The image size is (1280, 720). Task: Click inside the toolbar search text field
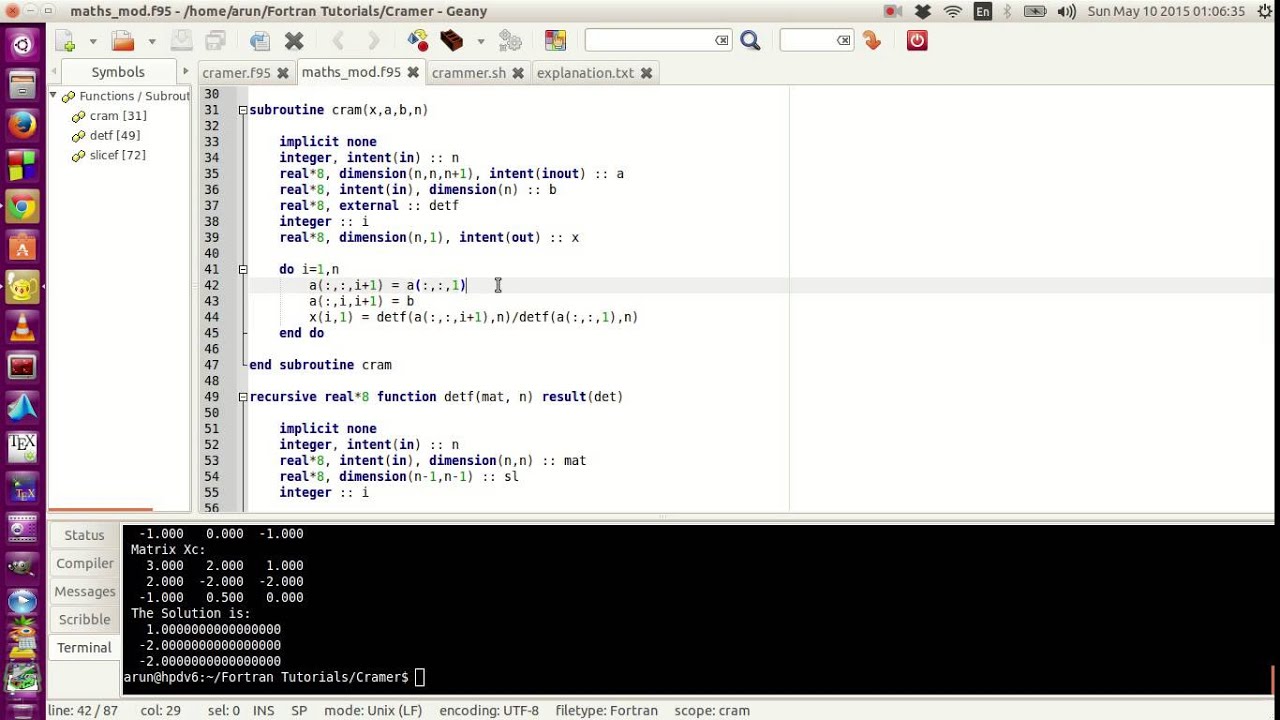coord(650,40)
